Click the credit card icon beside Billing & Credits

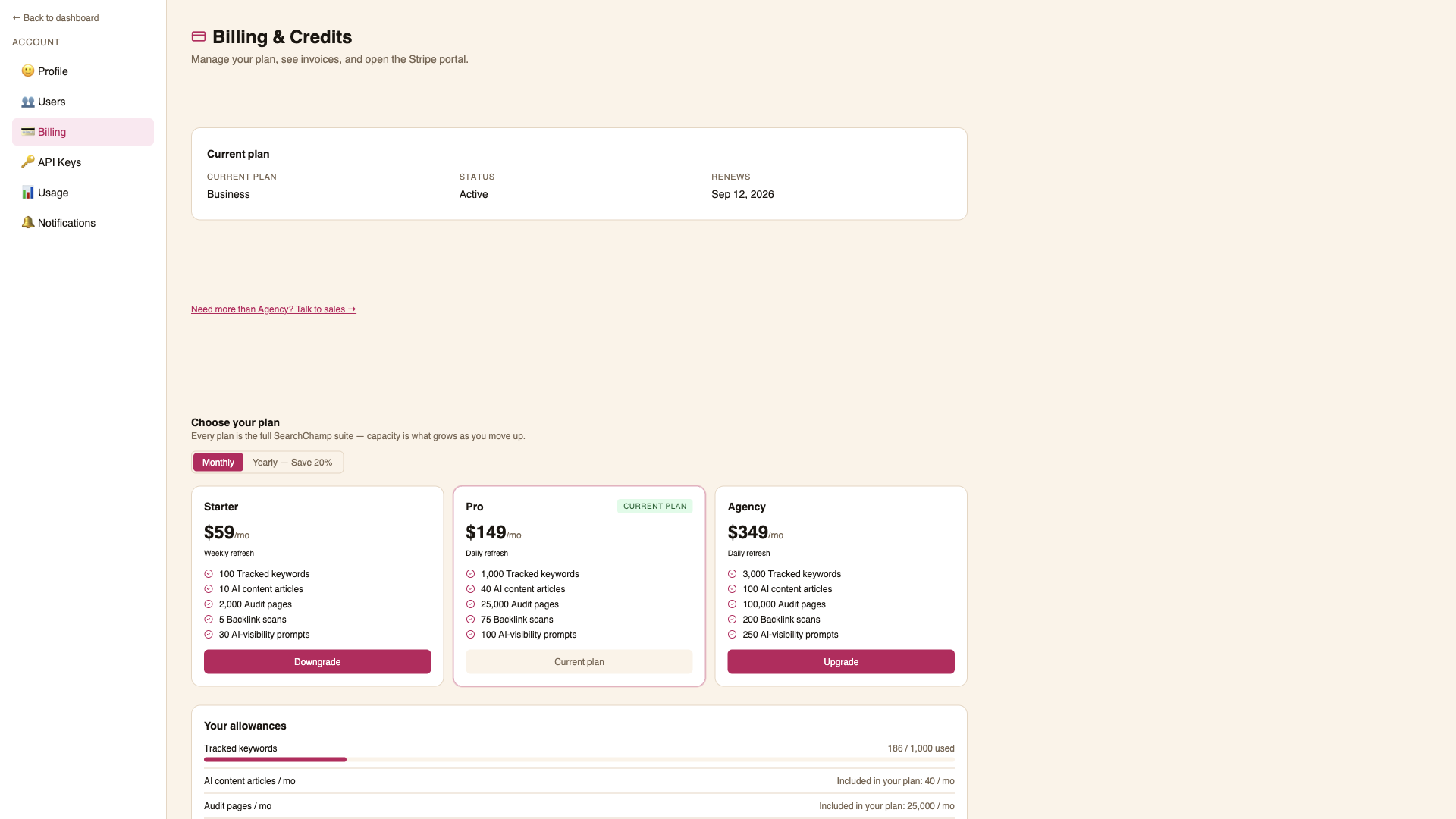point(199,36)
